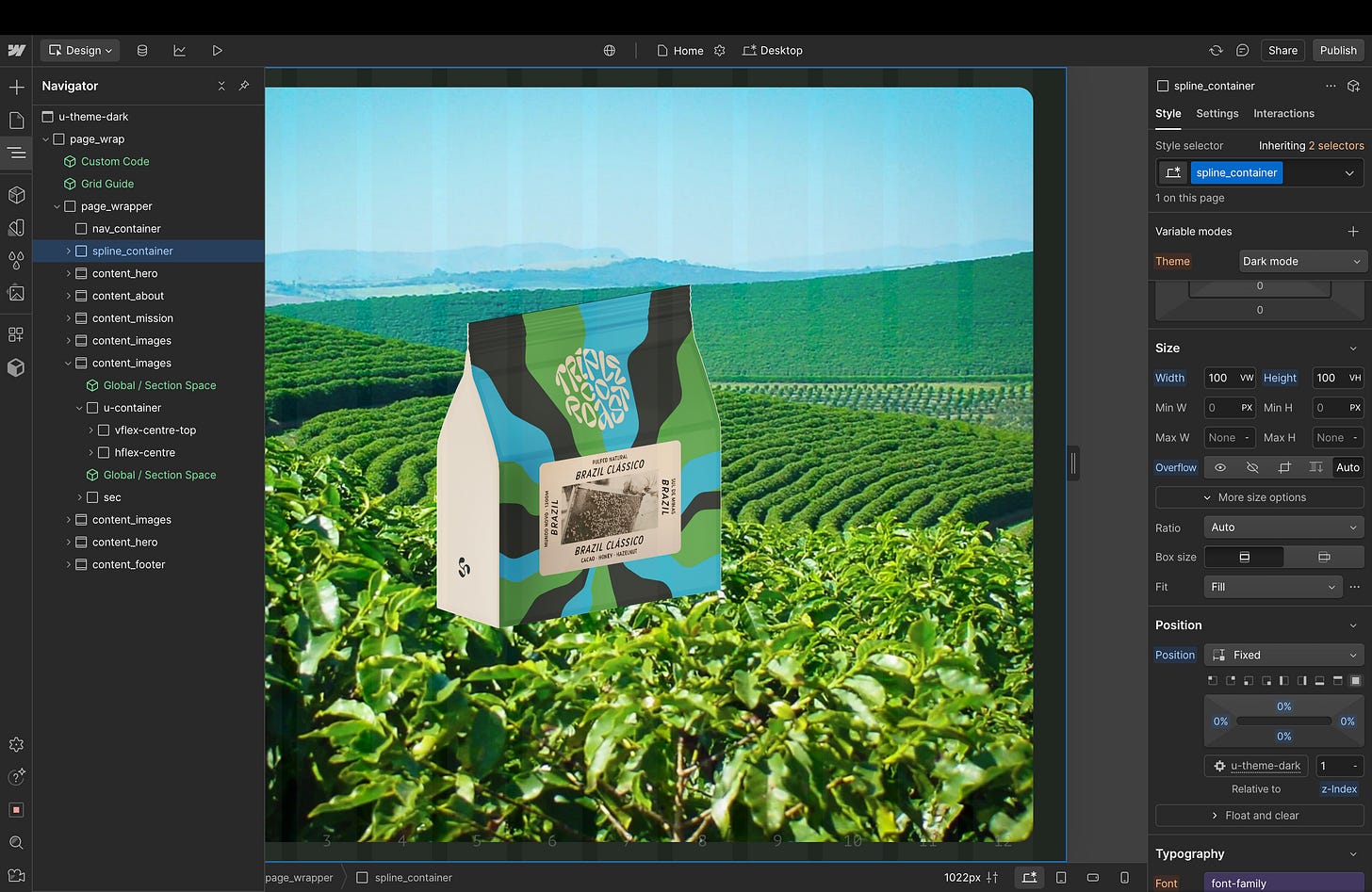This screenshot has height=892, width=1372.
Task: Select nav_container in Navigator tree
Action: [126, 229]
